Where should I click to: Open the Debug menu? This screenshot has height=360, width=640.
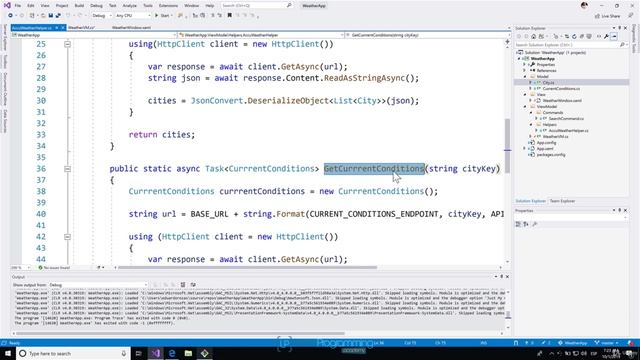[96, 6]
